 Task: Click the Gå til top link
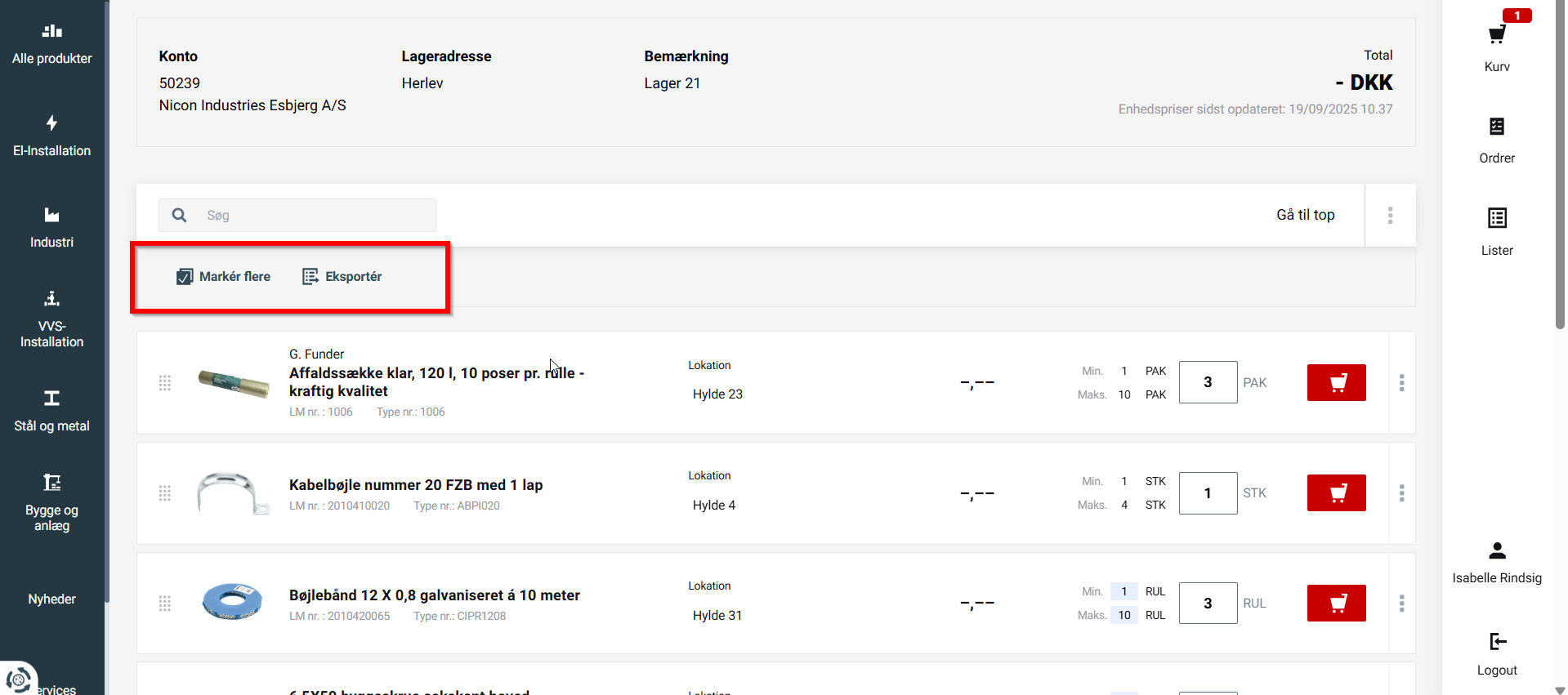click(1305, 215)
